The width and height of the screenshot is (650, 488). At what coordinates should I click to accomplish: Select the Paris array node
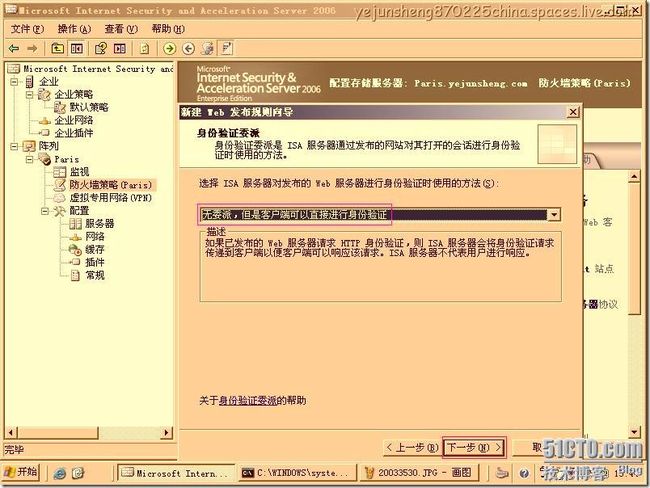[x=66, y=159]
